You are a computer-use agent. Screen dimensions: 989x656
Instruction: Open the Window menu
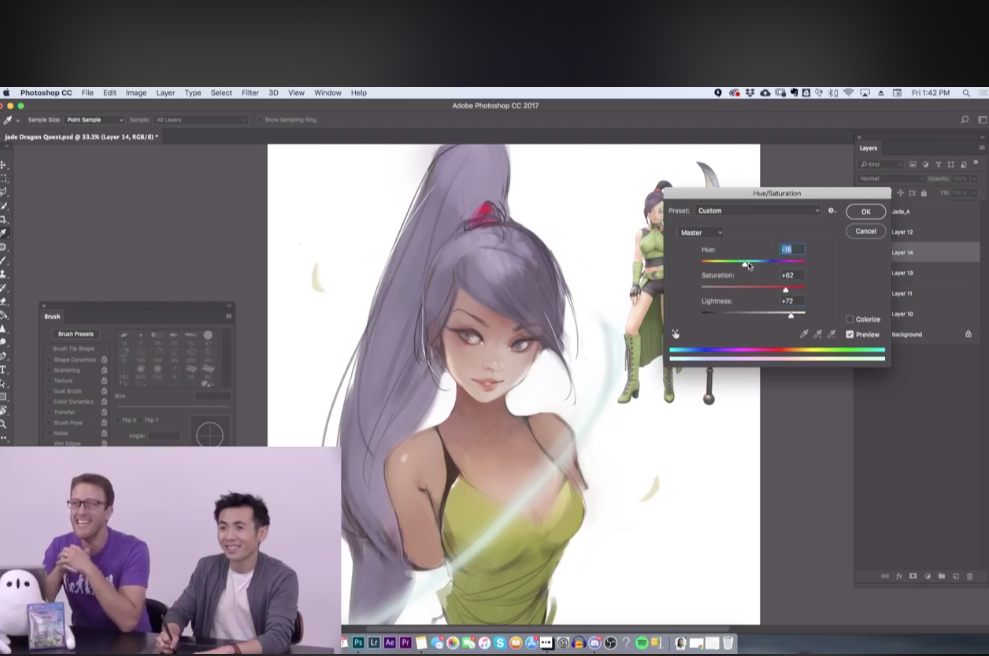coord(328,93)
